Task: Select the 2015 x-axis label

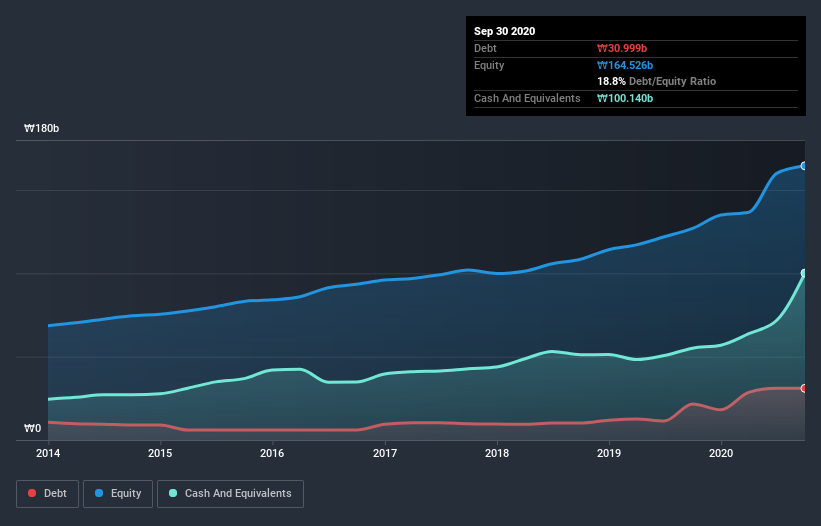Action: [160, 453]
